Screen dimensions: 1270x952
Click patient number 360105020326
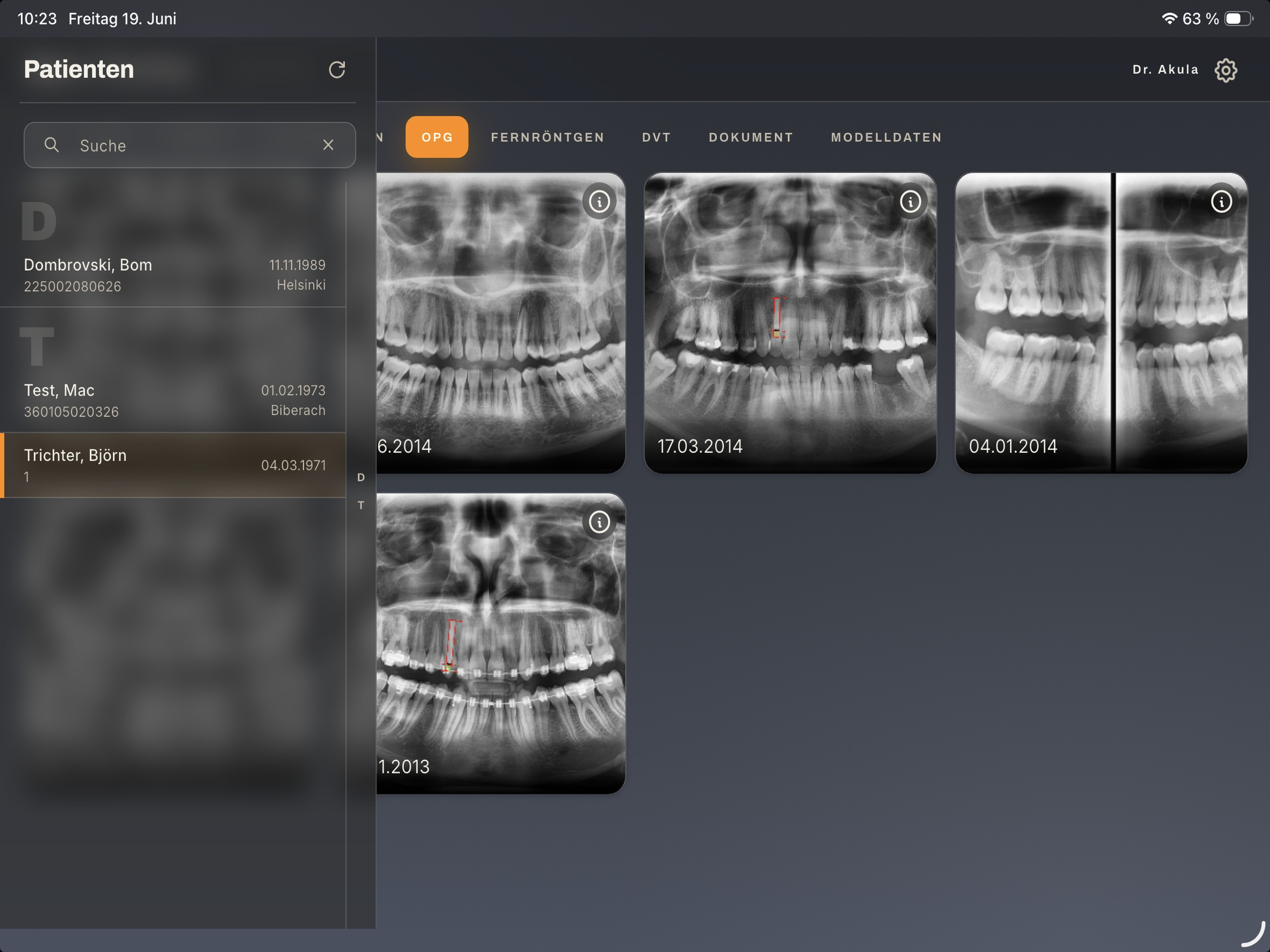pyautogui.click(x=71, y=412)
